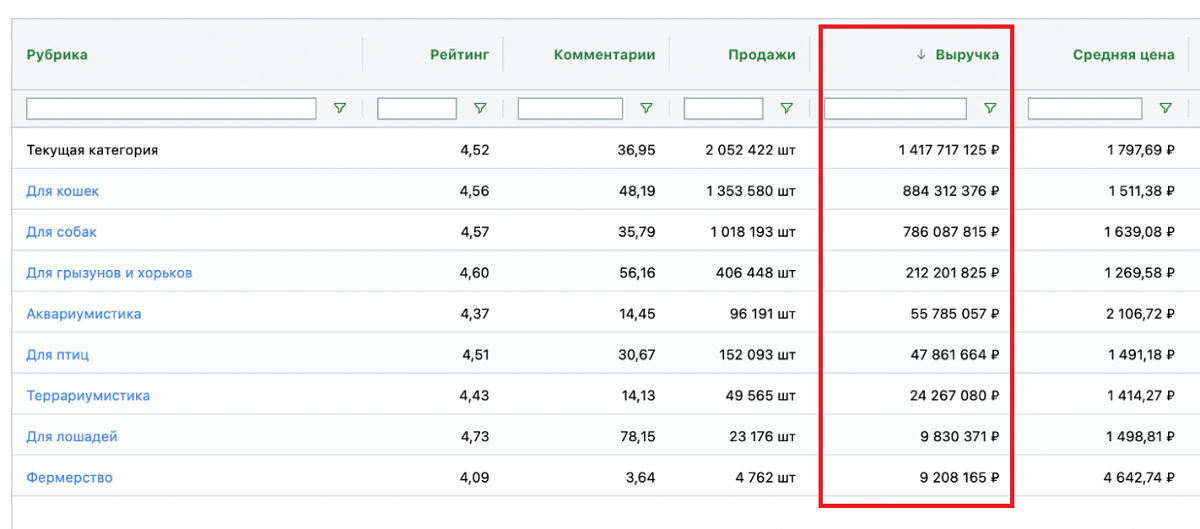1200x529 pixels.
Task: Open the filter icon under Комментарии
Action: pos(646,108)
